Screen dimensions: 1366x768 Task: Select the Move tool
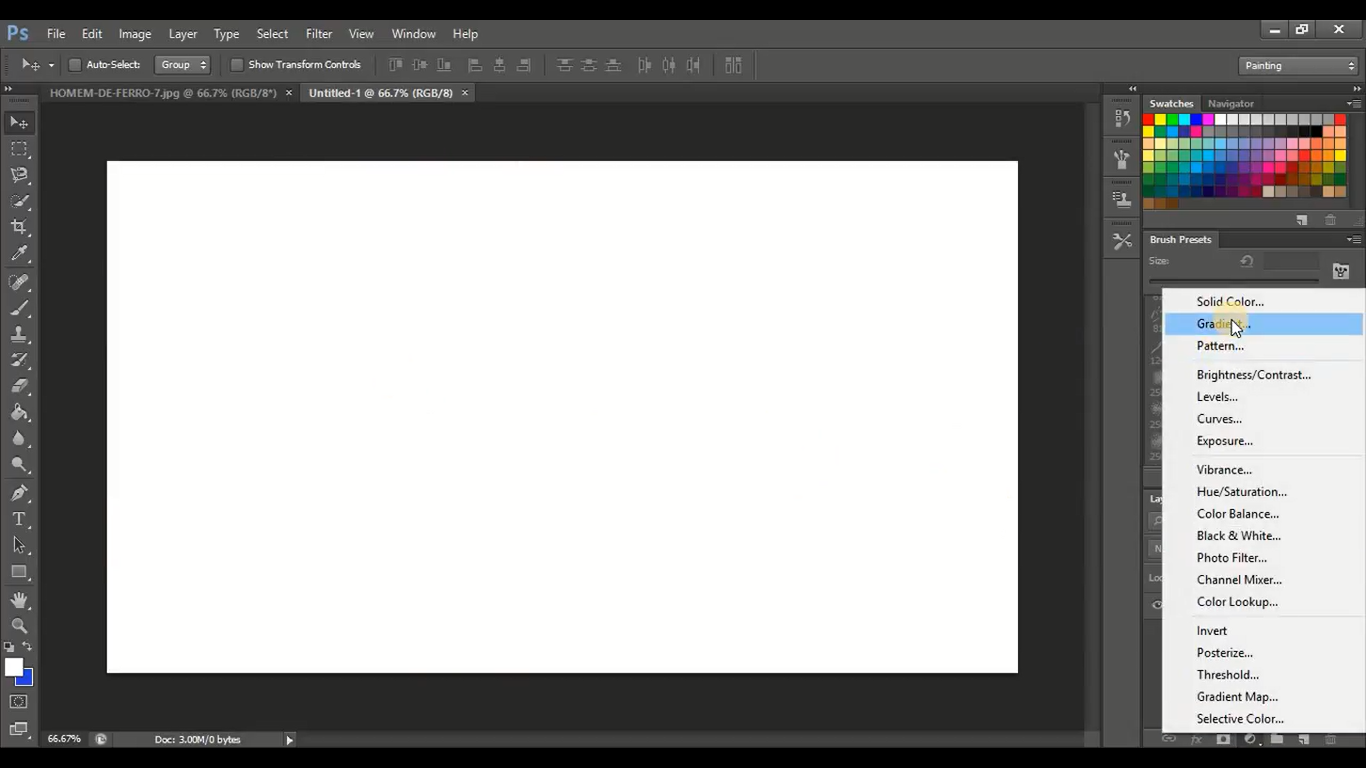(x=19, y=122)
